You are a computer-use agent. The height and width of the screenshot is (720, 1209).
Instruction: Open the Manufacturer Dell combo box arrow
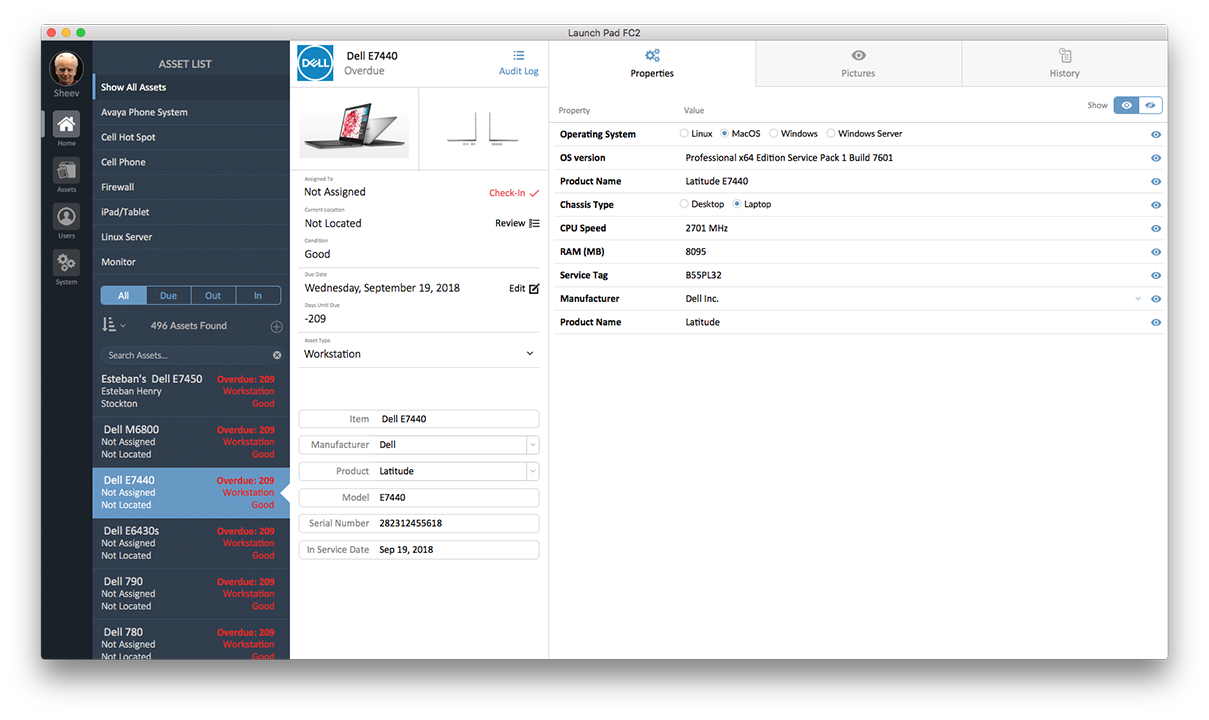pos(533,445)
